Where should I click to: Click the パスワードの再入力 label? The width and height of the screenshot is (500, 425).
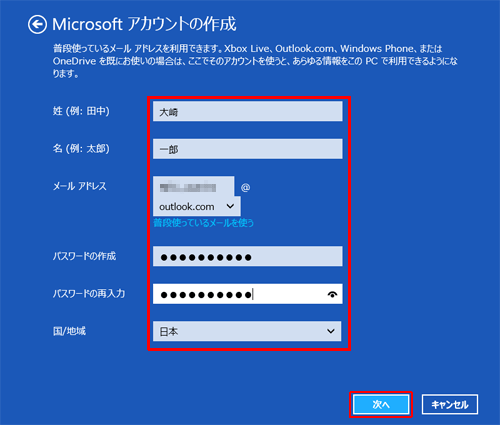tap(89, 294)
